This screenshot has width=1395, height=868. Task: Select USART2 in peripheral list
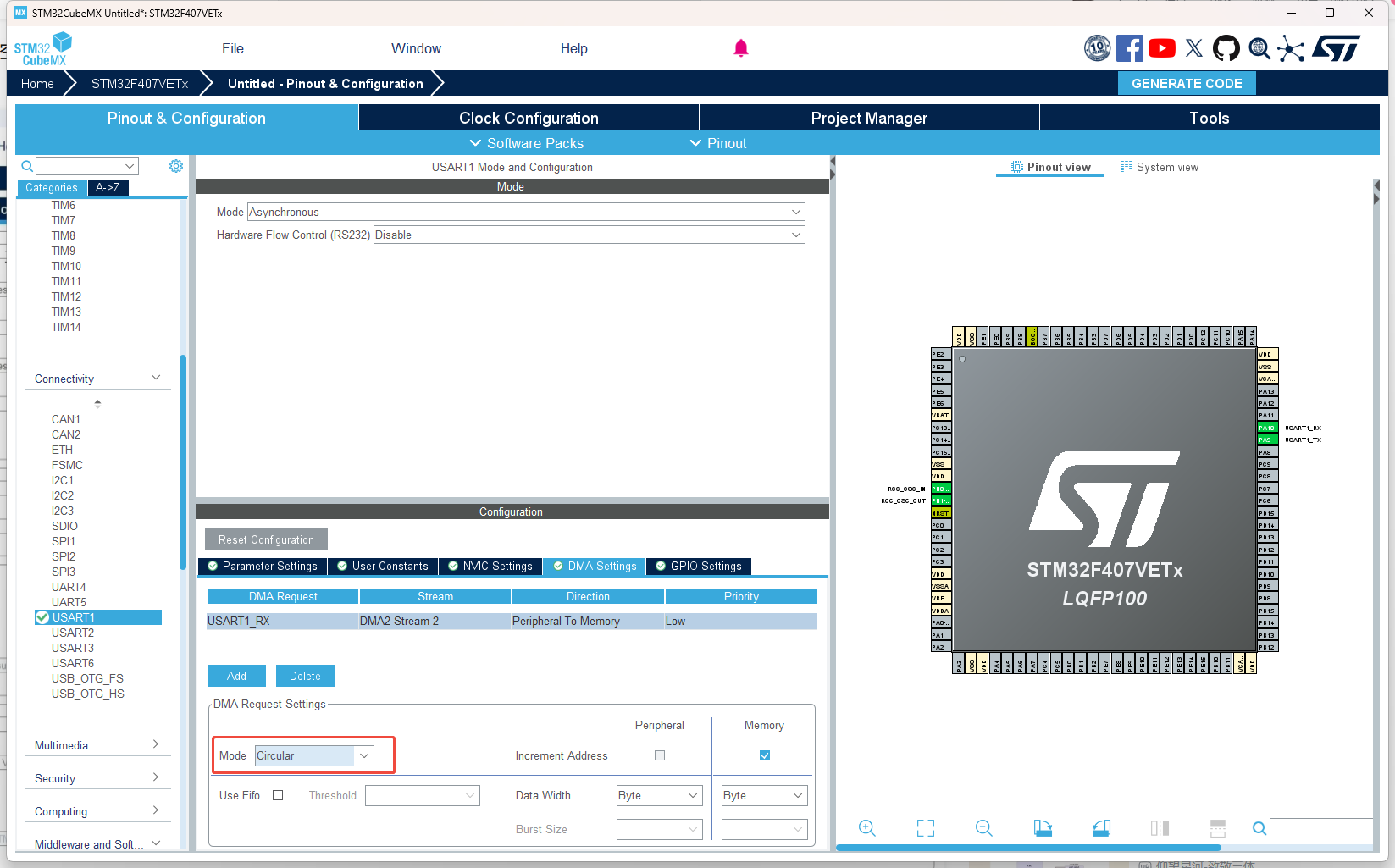[73, 633]
